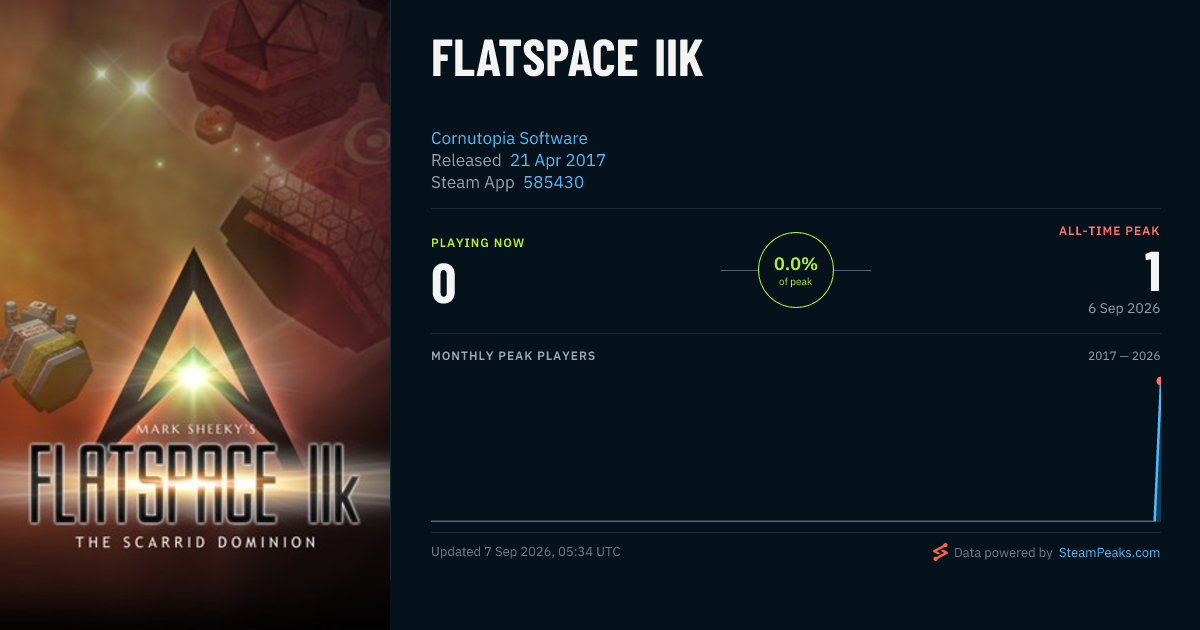
Task: Click the Flatspace IIk cover artwork
Action: point(195,315)
